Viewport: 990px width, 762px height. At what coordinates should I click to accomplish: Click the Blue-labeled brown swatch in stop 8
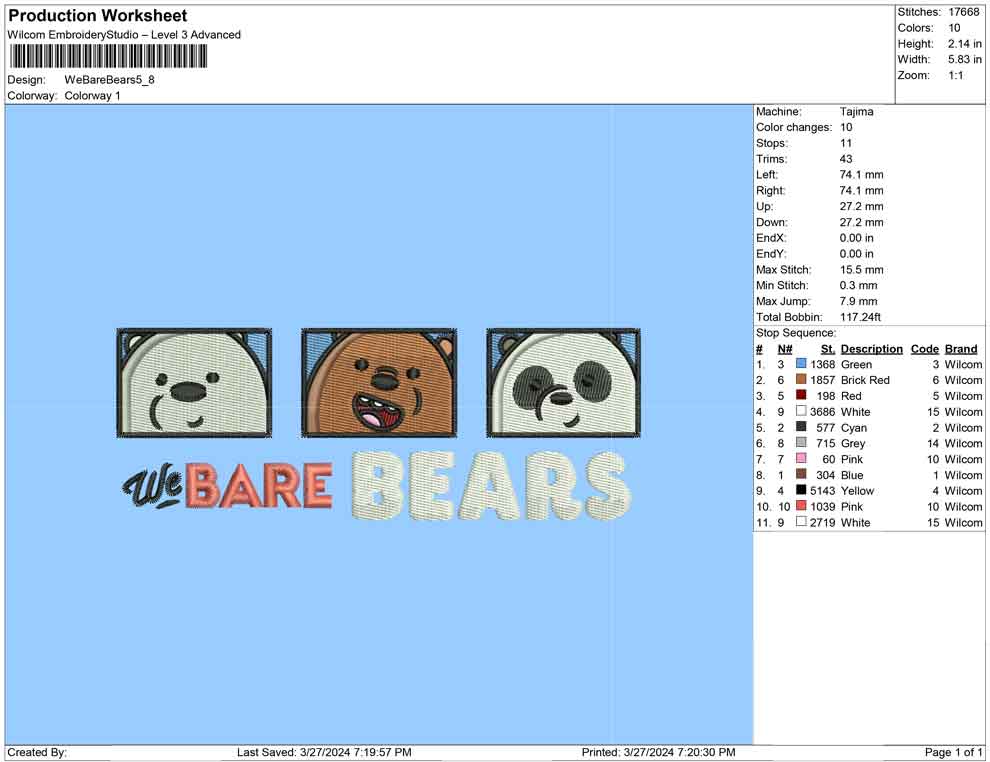pos(801,474)
